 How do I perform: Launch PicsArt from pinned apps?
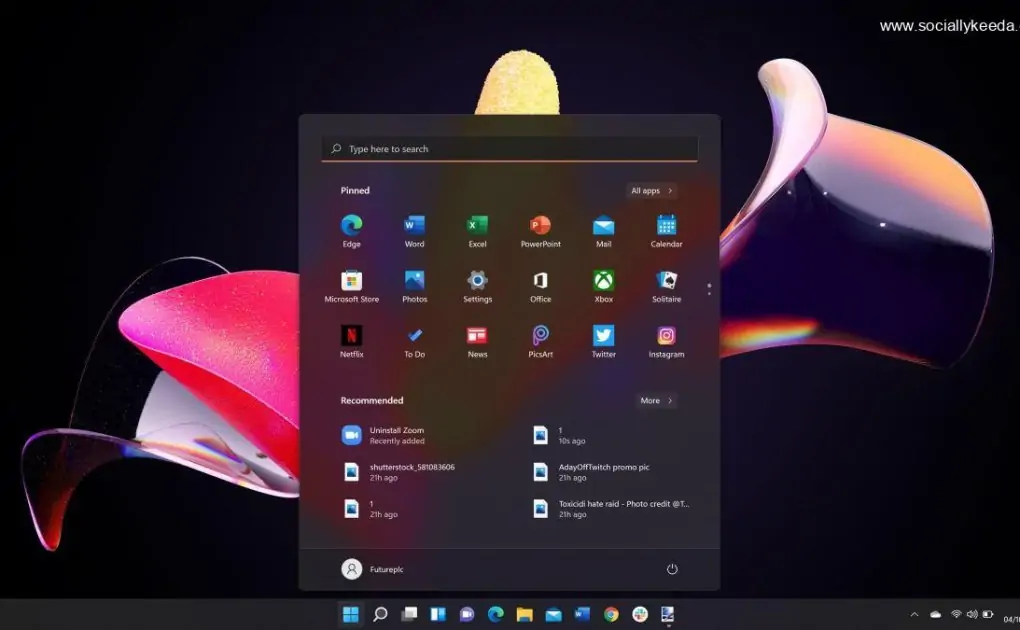[x=541, y=342]
